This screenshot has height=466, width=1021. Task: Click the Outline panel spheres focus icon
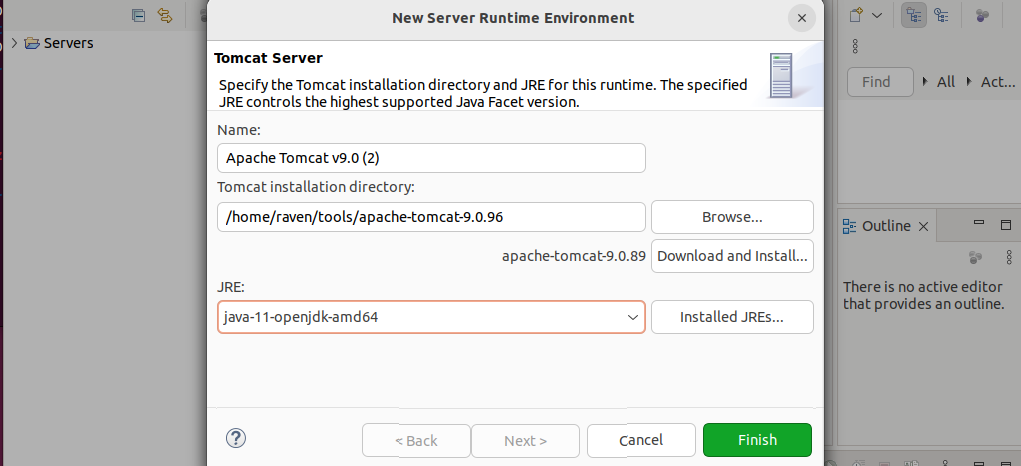[975, 258]
